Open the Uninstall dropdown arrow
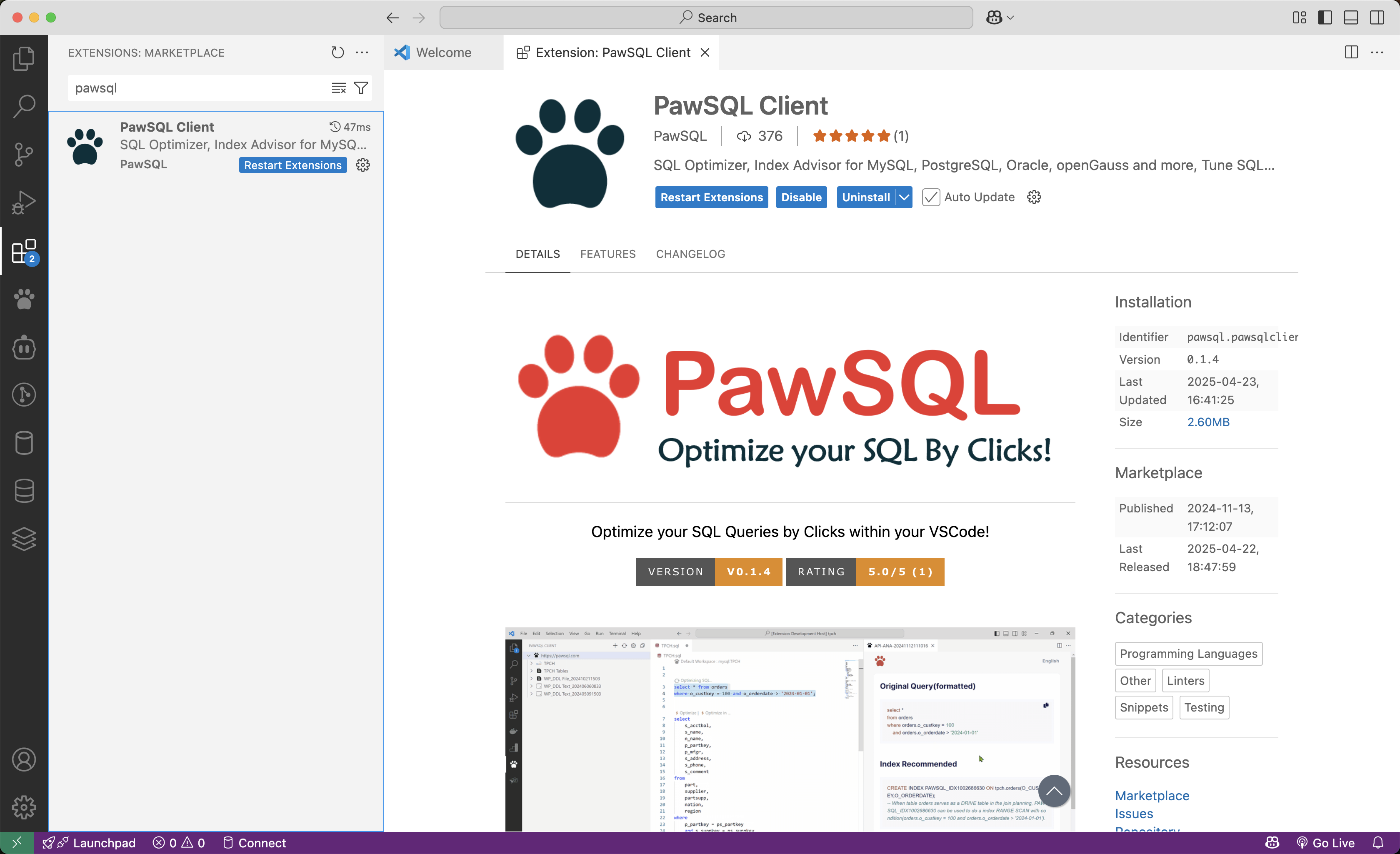Screen dimensions: 1400x854 [905, 197]
